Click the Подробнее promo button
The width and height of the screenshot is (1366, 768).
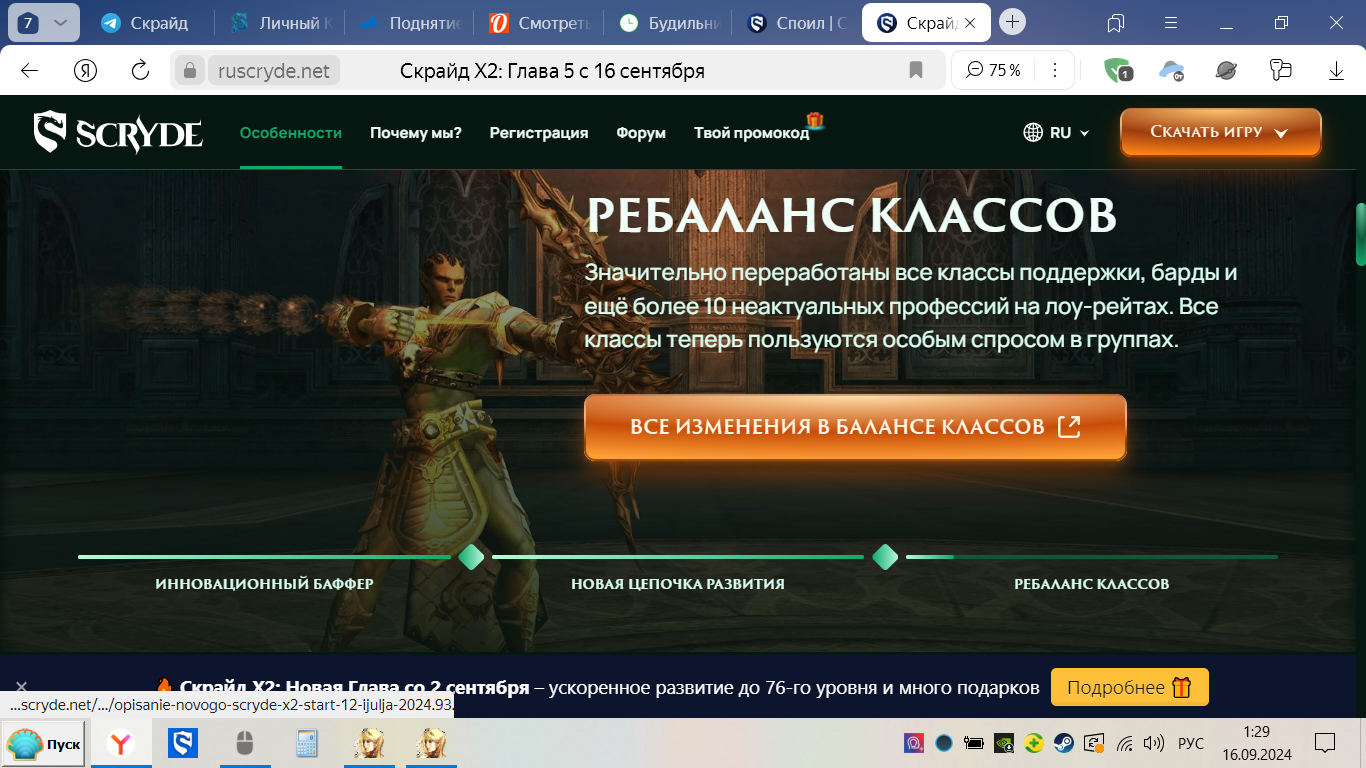coord(1129,687)
